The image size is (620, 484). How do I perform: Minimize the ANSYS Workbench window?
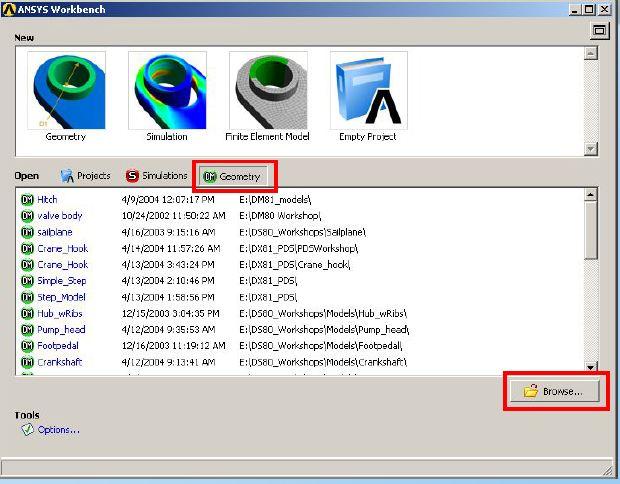575,9
